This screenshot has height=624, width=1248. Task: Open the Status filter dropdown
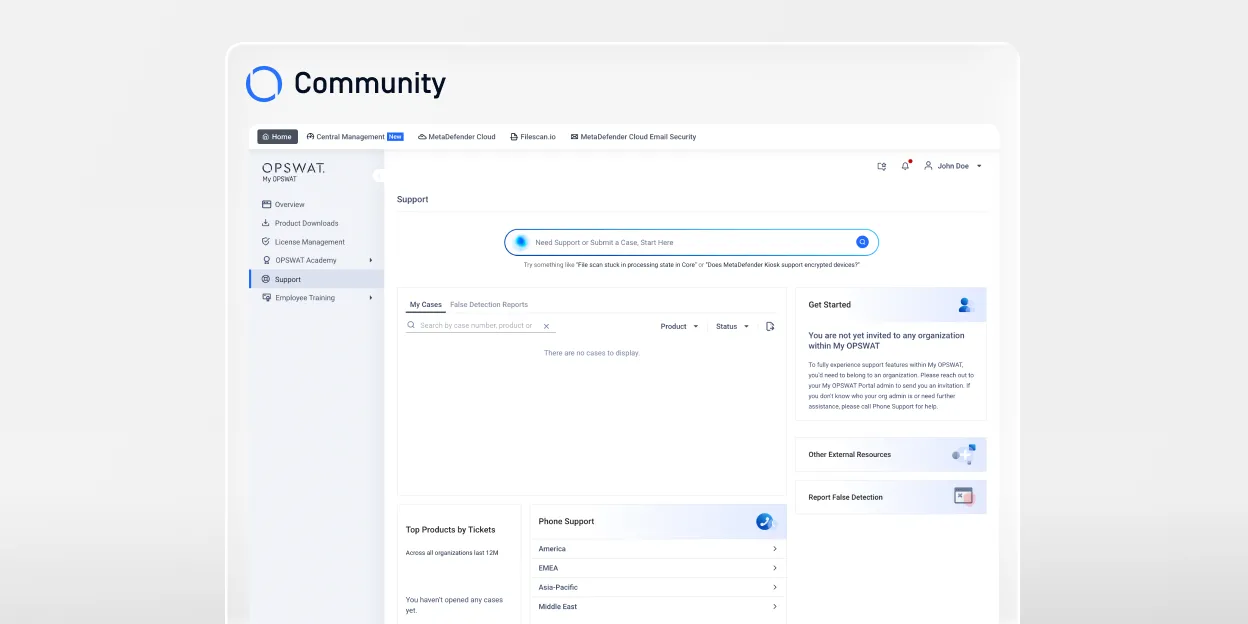(x=732, y=326)
